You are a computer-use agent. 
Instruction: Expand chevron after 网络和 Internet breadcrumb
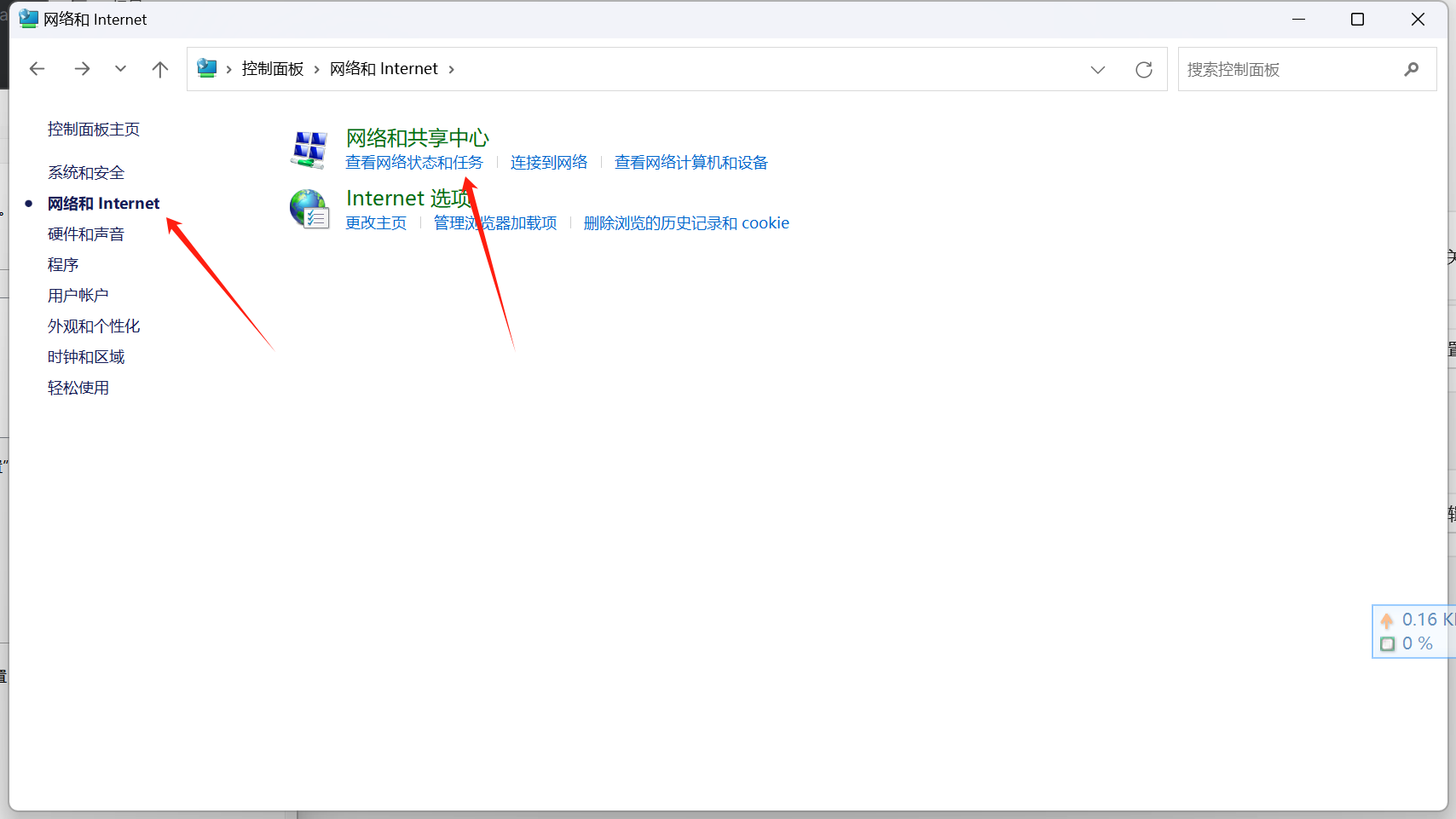click(x=452, y=70)
